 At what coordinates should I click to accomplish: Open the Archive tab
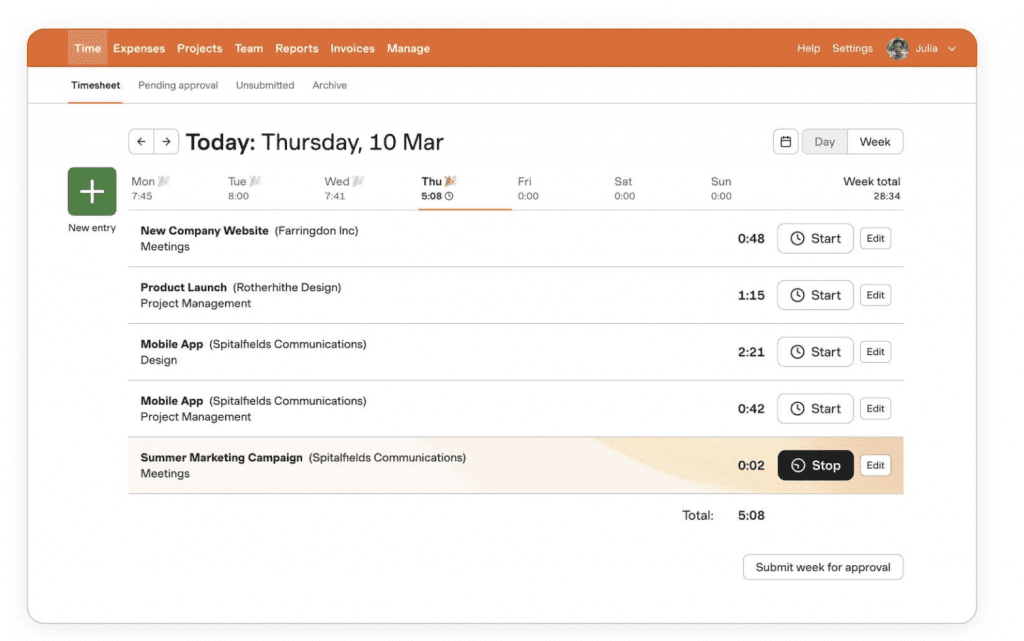pos(329,86)
